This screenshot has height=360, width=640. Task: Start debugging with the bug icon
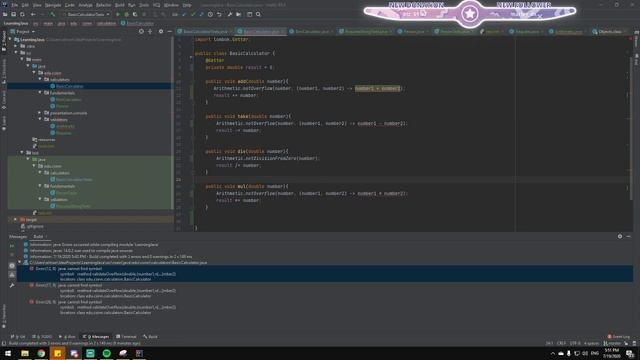pyautogui.click(x=127, y=14)
